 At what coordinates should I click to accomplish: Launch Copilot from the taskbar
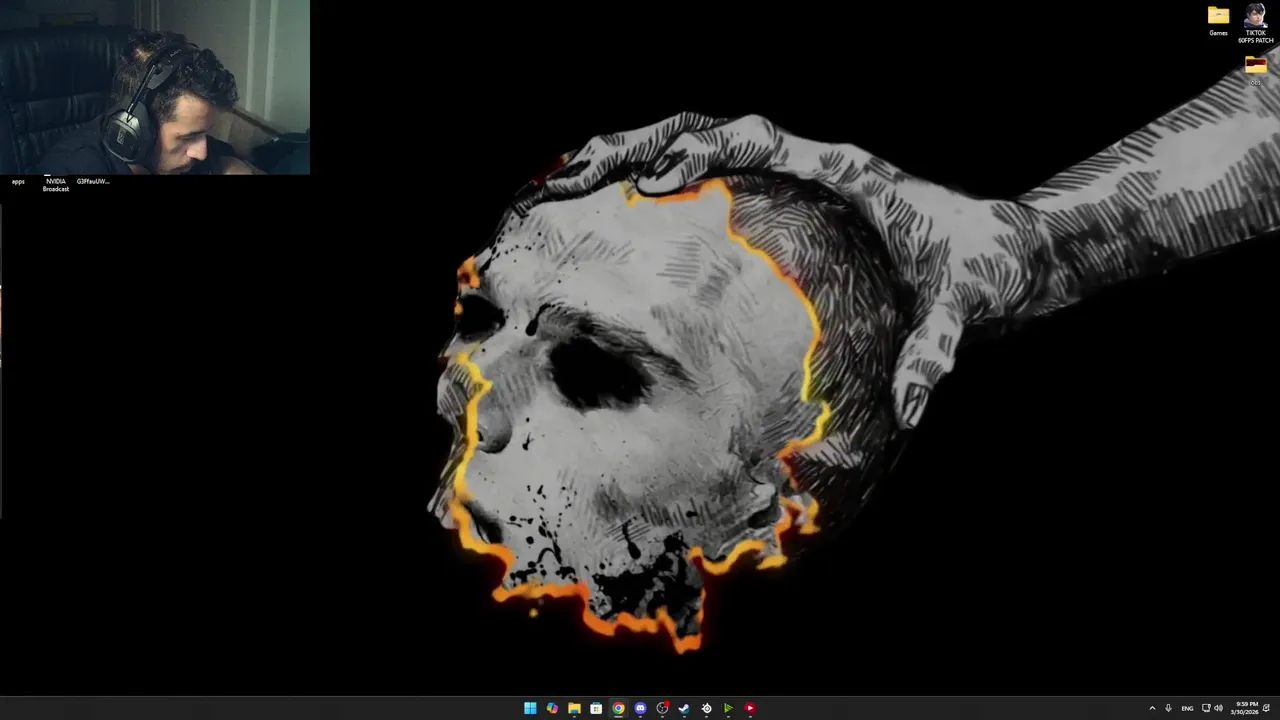click(552, 708)
